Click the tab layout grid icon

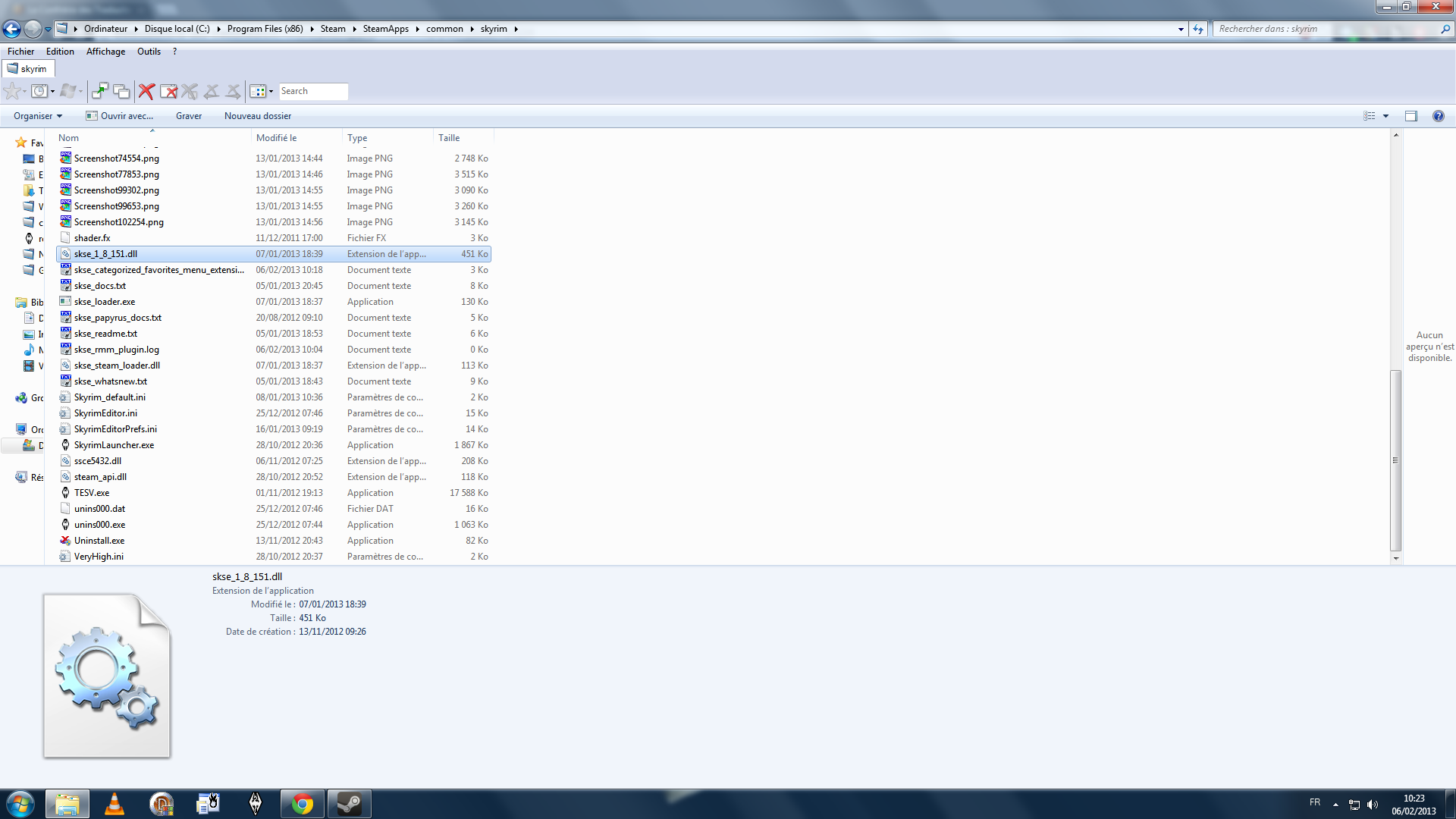258,91
